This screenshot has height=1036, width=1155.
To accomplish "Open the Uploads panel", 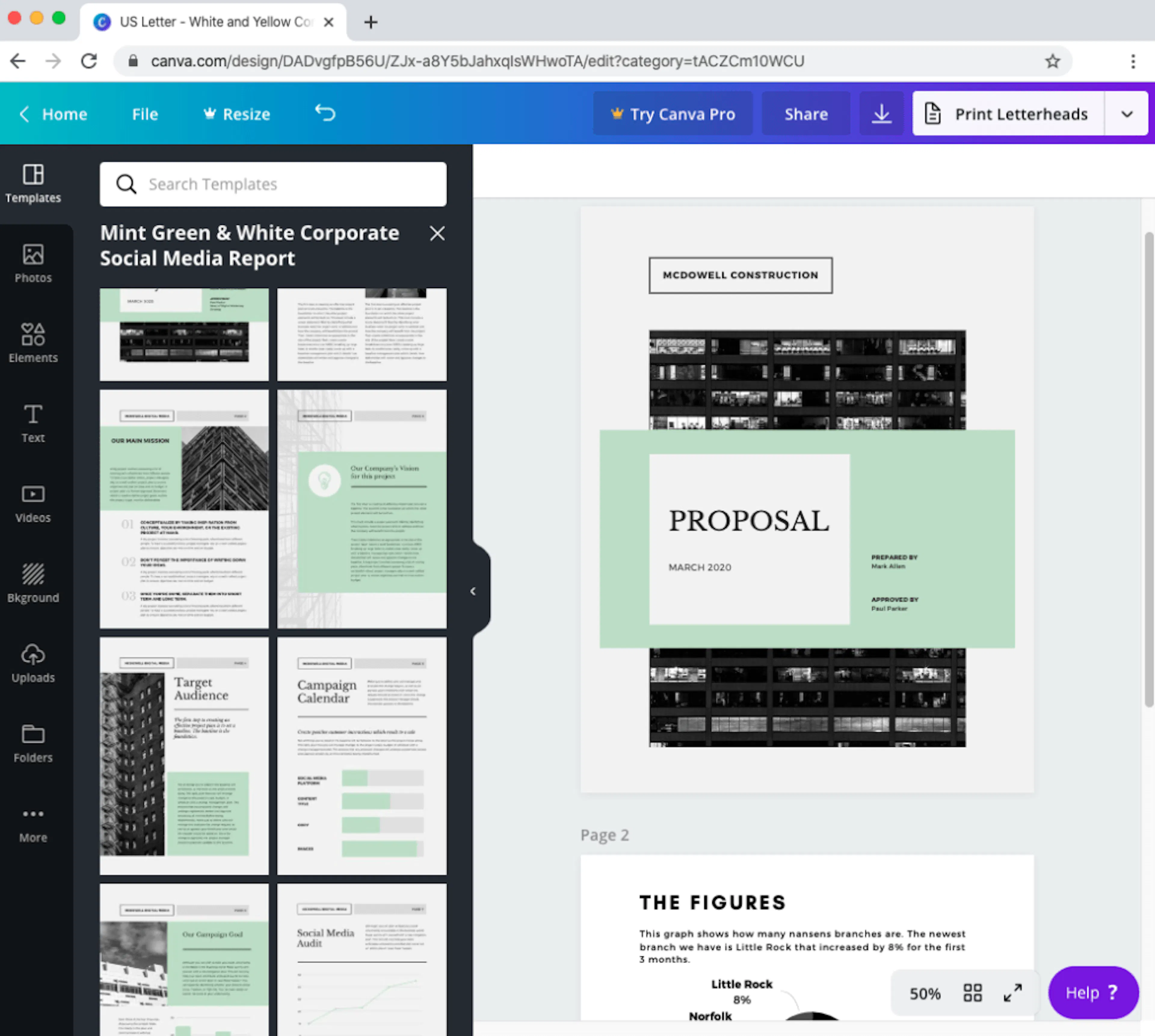I will coord(33,663).
